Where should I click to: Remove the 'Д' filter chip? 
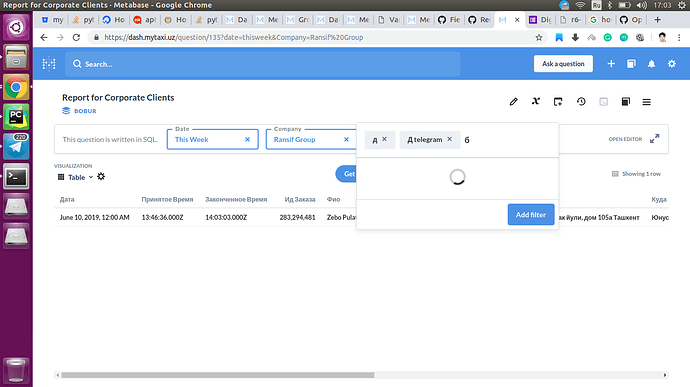385,139
